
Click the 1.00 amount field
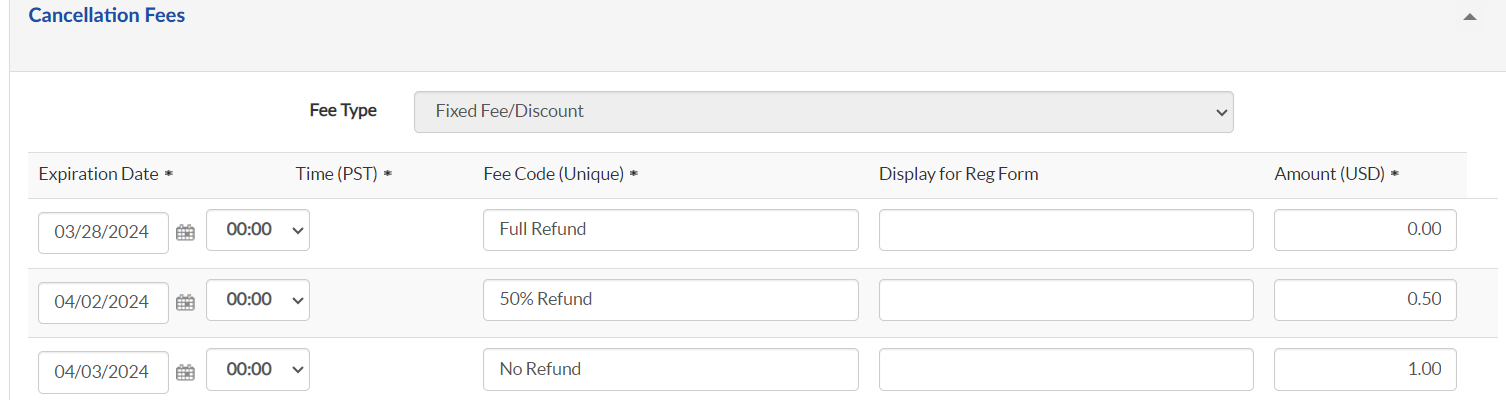[x=1365, y=370]
